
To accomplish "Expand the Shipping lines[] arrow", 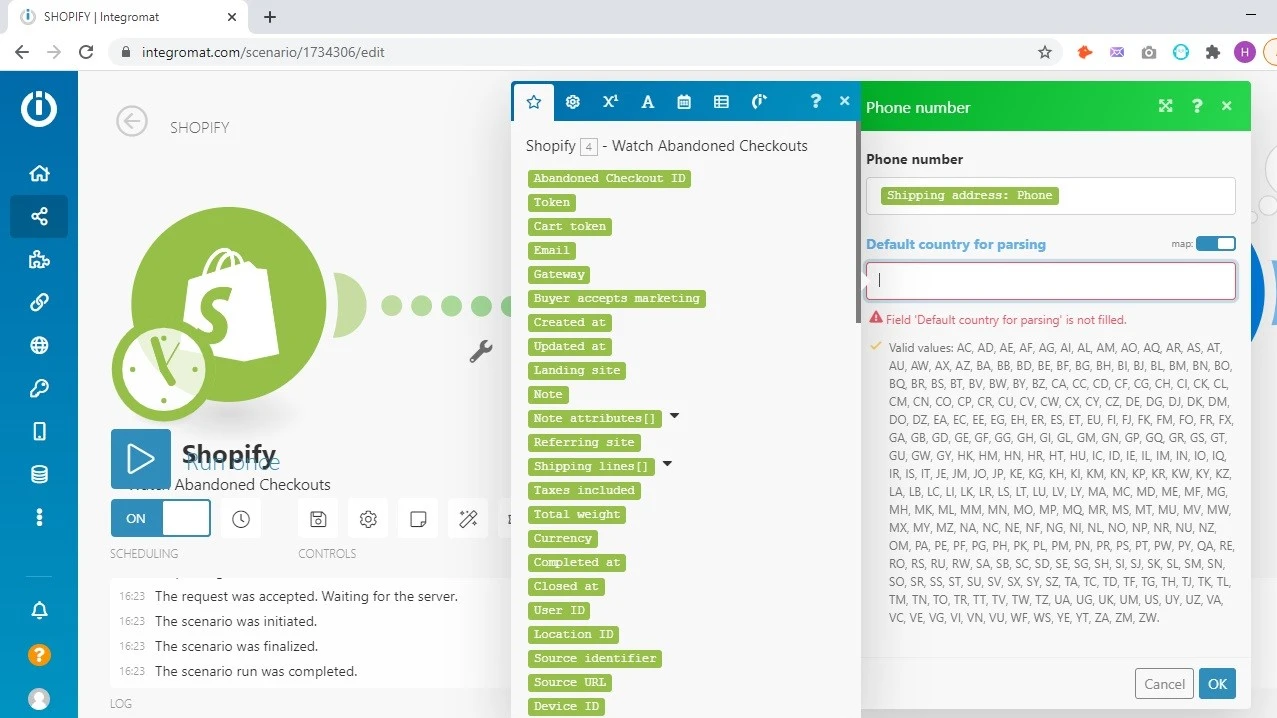I will coord(667,464).
